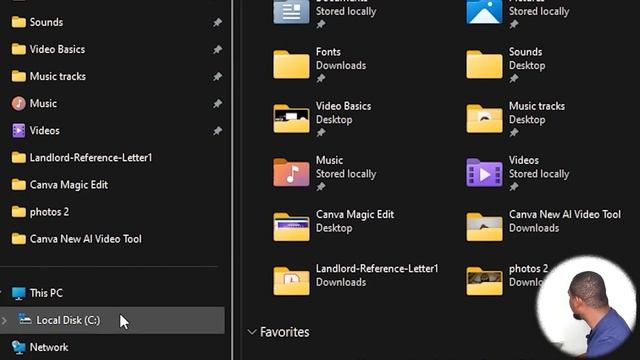Toggle the pin beside Videos in sidebar
Viewport: 640px width, 360px height.
pyautogui.click(x=217, y=131)
